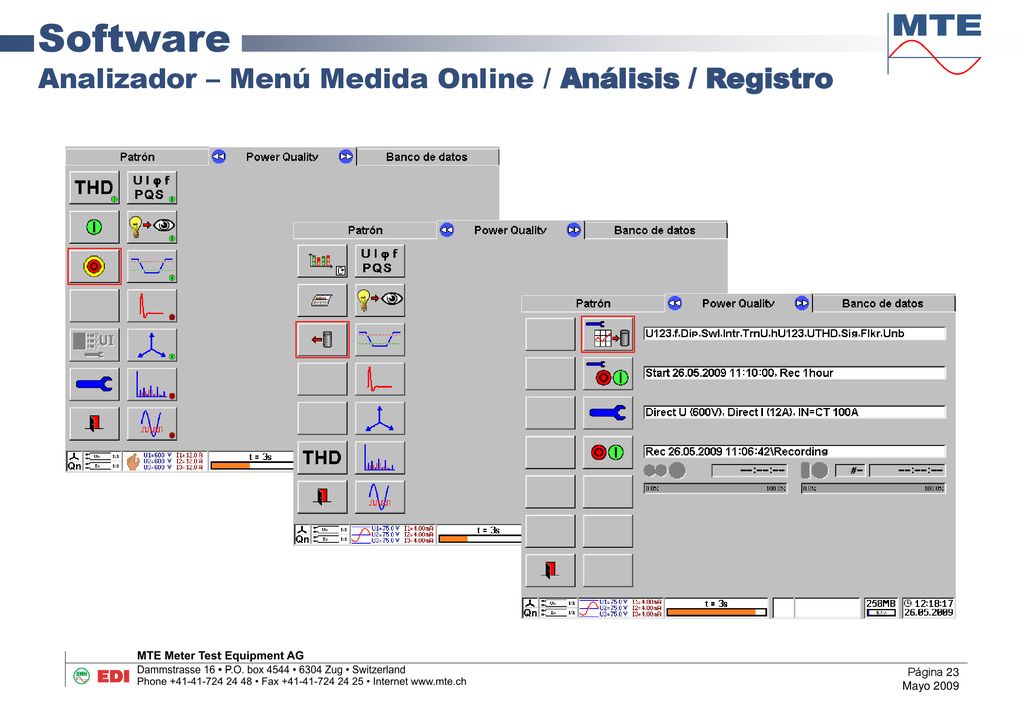The image size is (1024, 724).
Task: Open voltage dip waveform in middle window
Action: click(x=379, y=339)
